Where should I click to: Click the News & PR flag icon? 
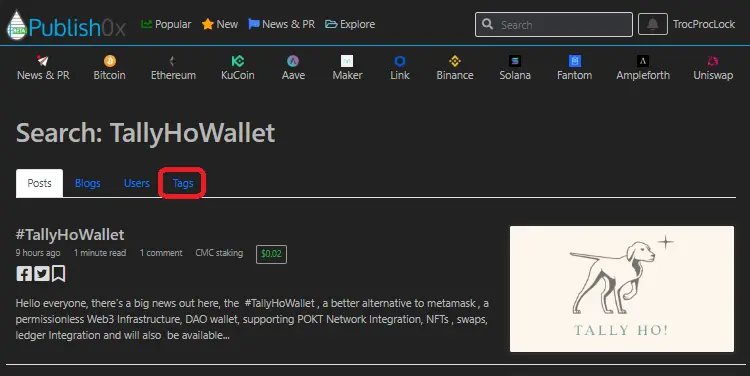click(x=254, y=24)
